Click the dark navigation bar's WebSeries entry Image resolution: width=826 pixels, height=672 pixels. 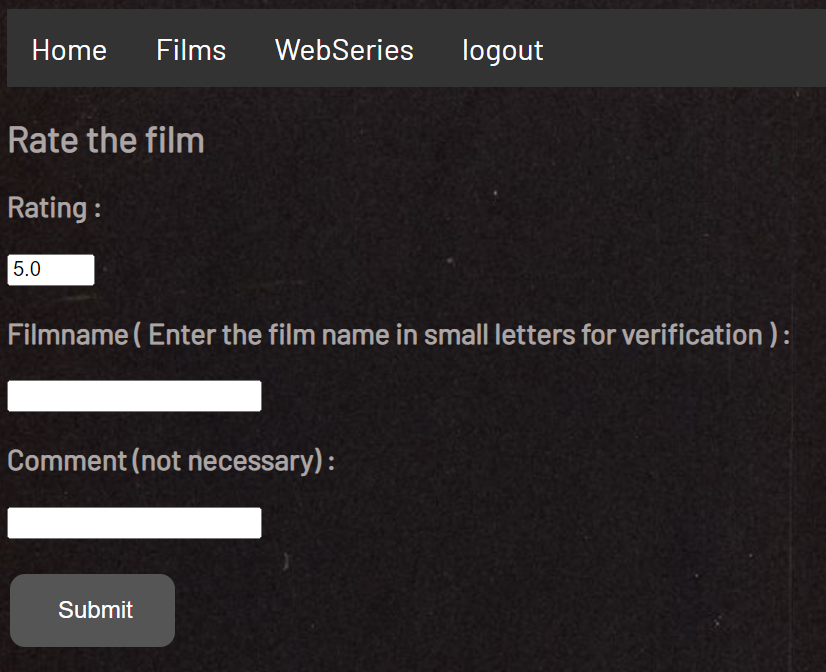point(344,50)
